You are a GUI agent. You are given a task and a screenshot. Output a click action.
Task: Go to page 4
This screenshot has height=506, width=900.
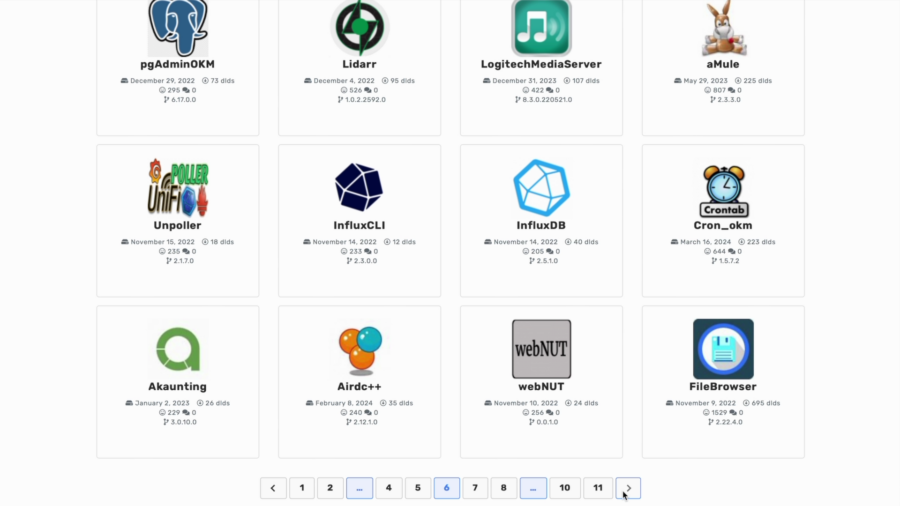coord(389,488)
